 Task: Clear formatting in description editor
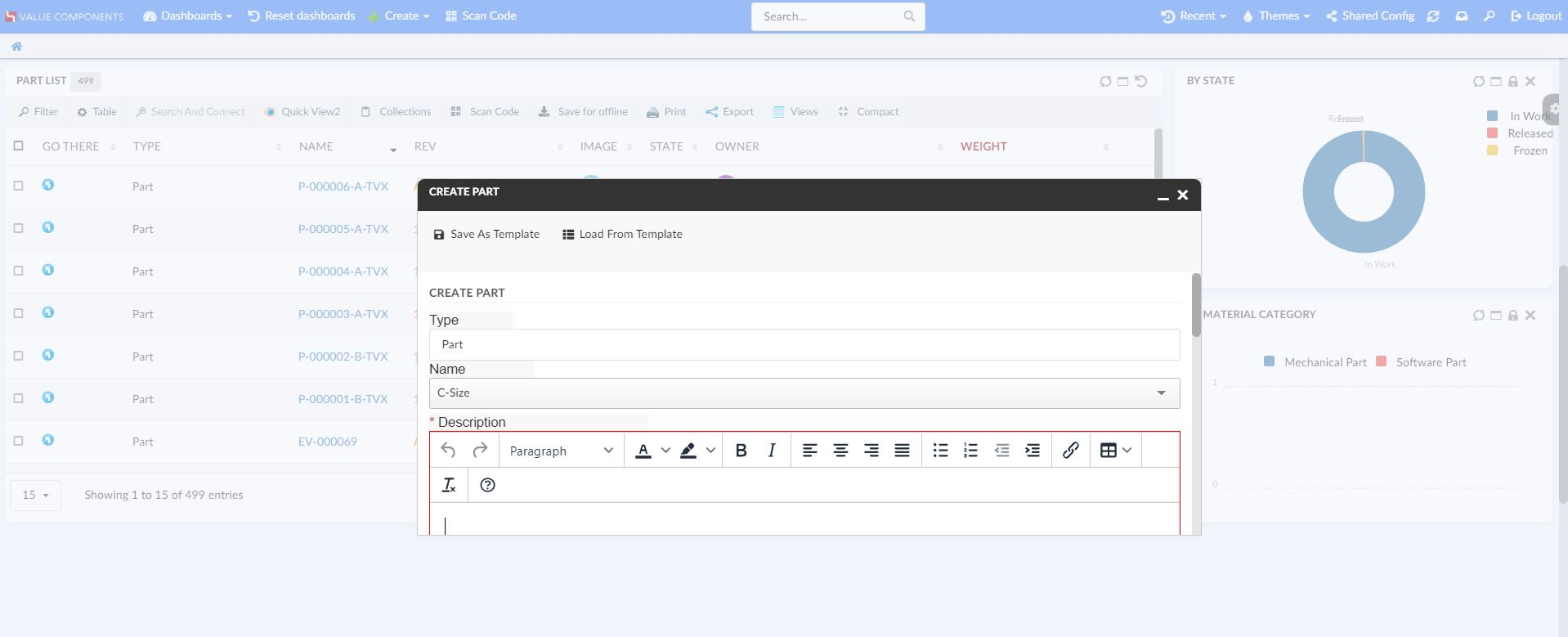449,485
